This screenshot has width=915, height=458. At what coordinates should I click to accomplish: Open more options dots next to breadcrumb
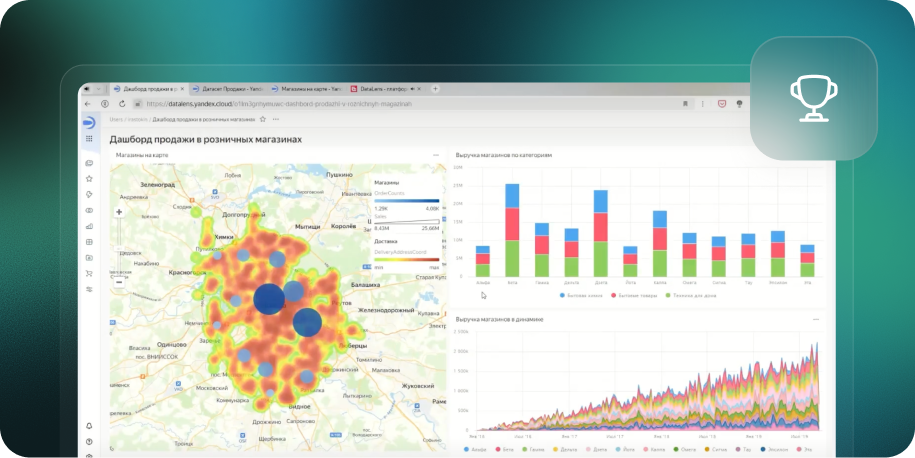coord(275,119)
